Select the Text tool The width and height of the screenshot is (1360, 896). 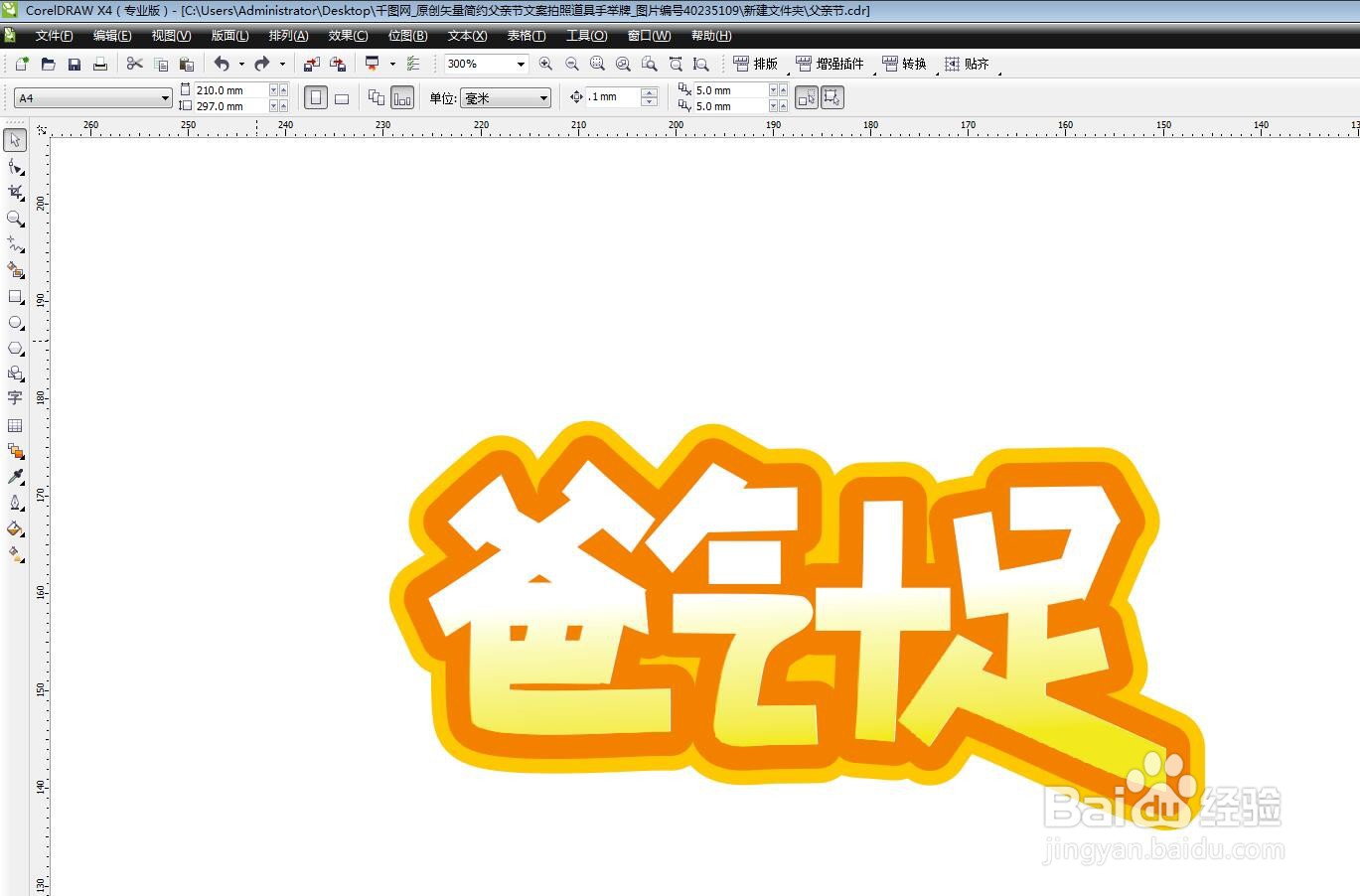coord(15,398)
